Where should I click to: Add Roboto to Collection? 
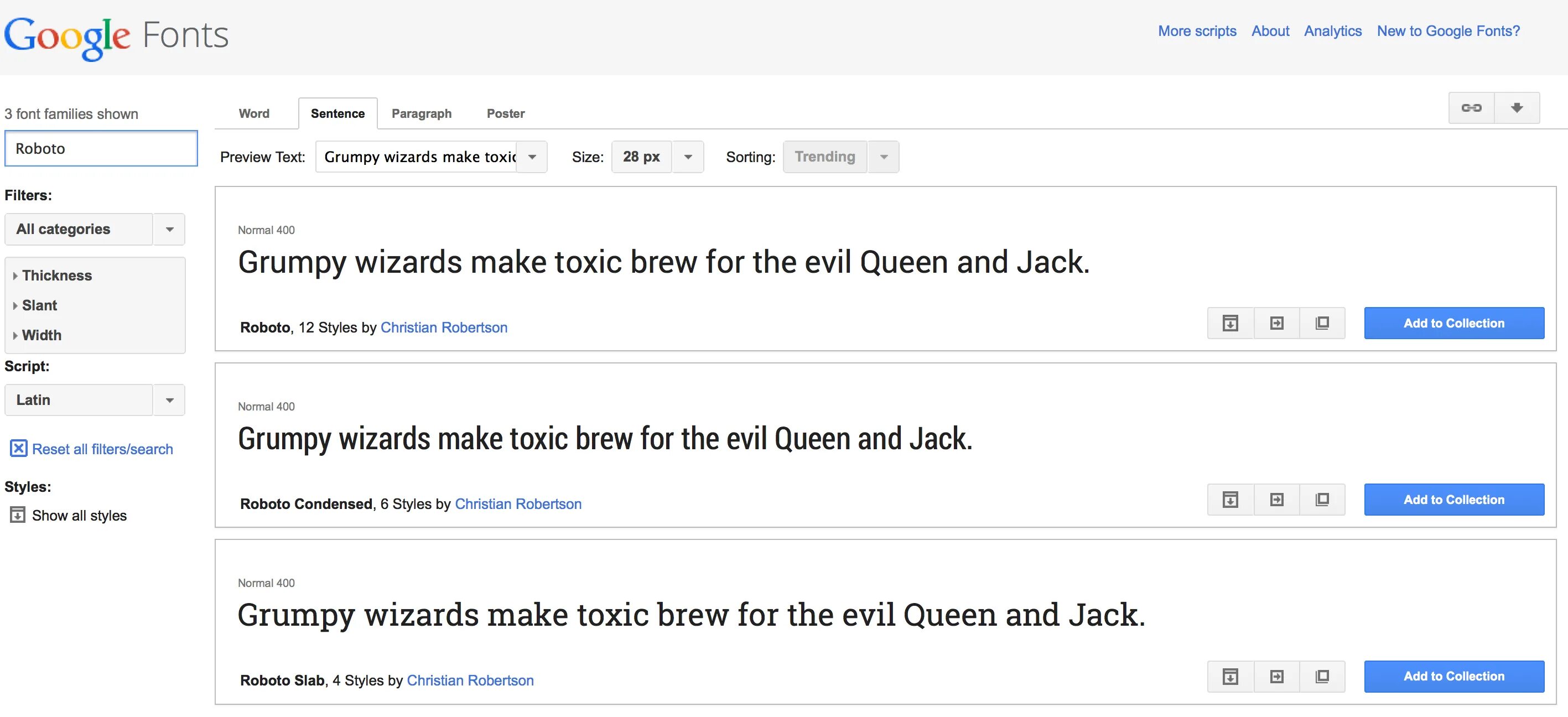tap(1454, 323)
